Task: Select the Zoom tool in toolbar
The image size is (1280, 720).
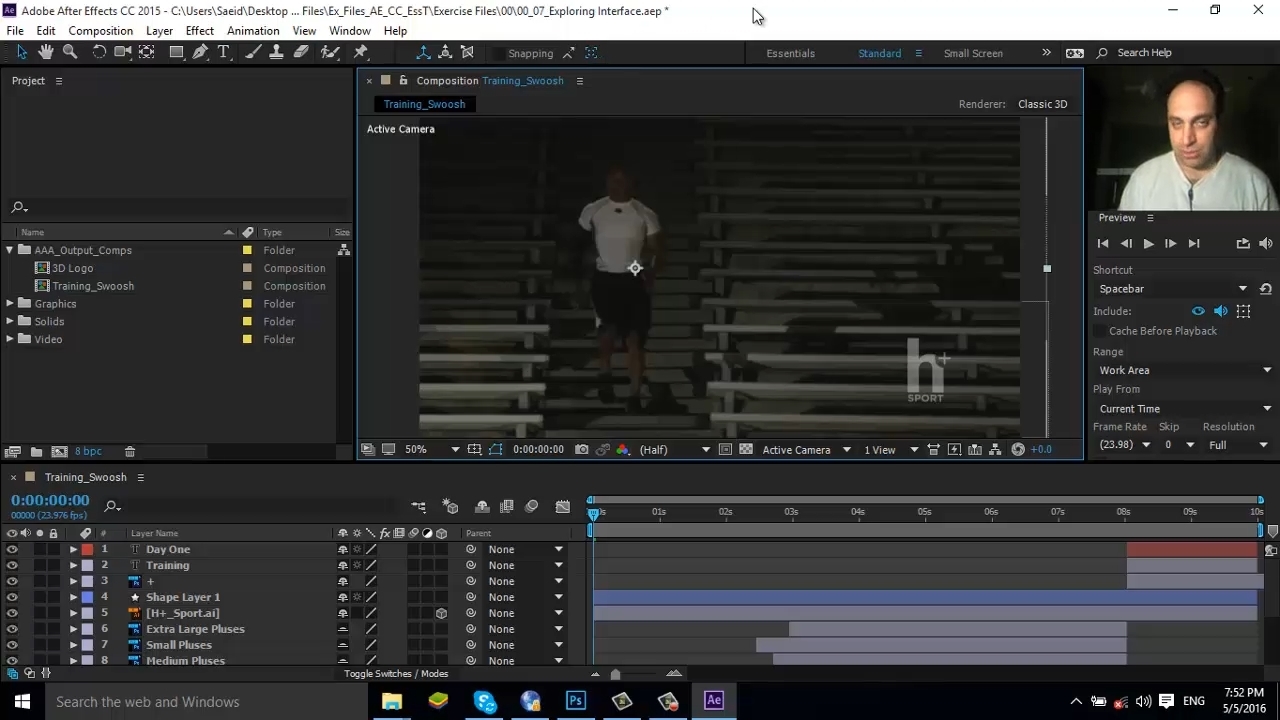Action: [x=70, y=53]
